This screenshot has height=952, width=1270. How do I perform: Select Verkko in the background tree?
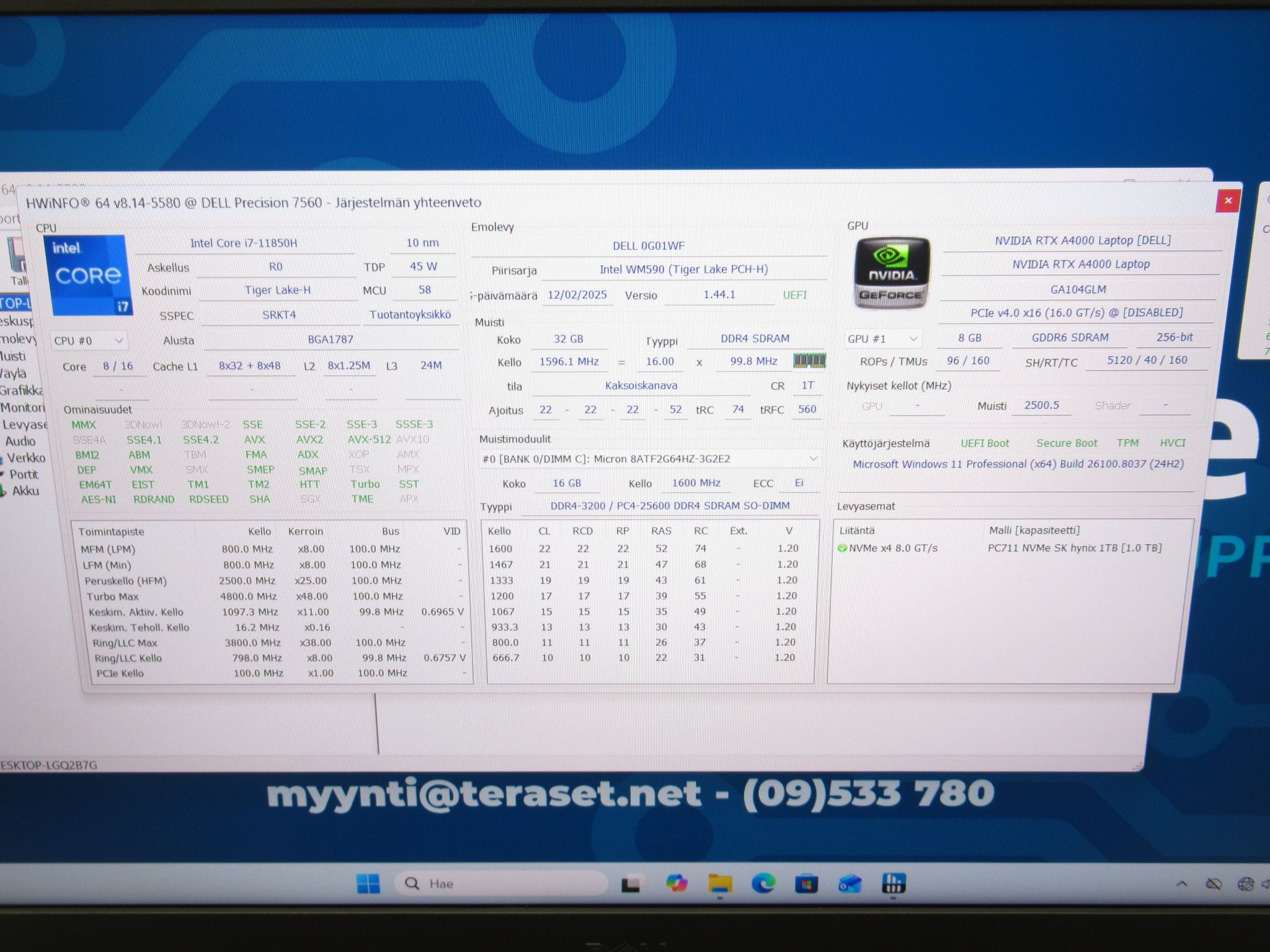tap(26, 458)
